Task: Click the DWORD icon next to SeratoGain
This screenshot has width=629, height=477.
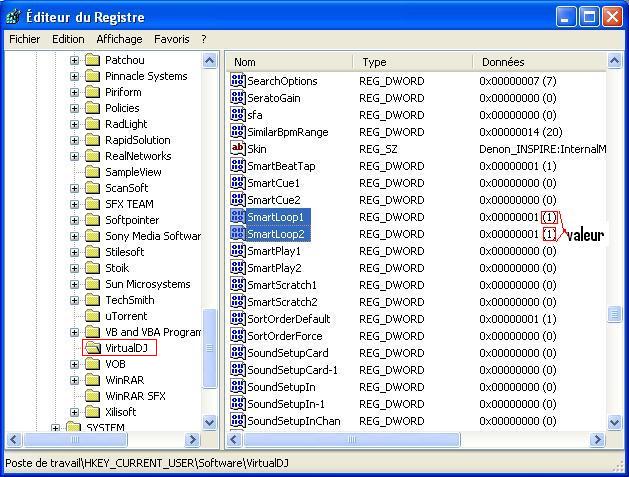Action: [237, 97]
